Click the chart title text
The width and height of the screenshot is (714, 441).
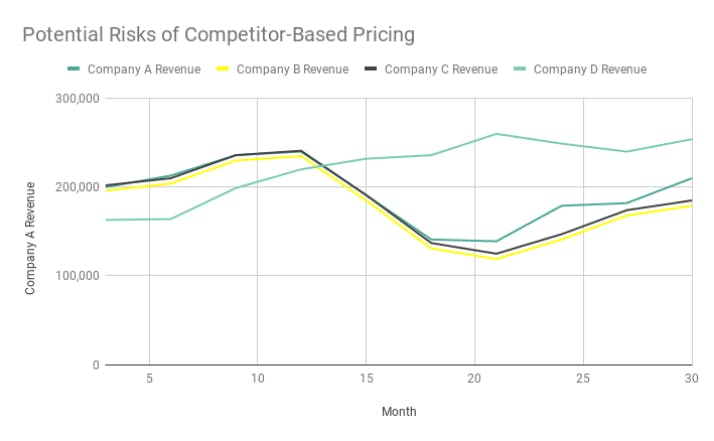click(218, 36)
